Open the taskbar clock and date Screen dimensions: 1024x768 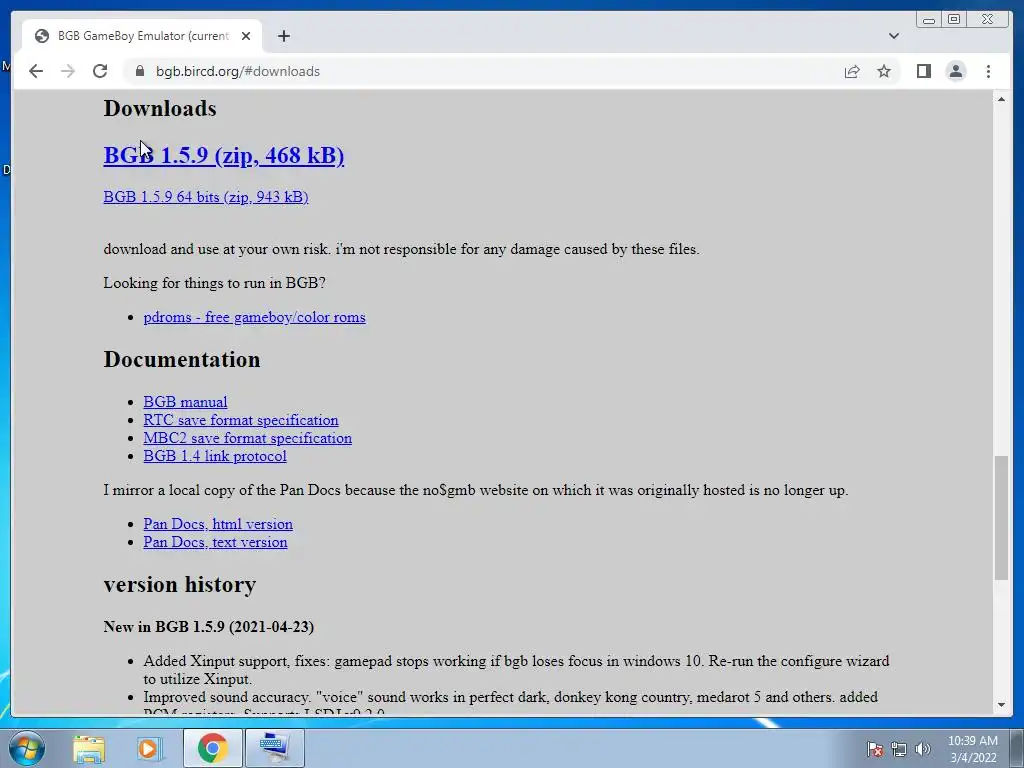pyautogui.click(x=972, y=749)
